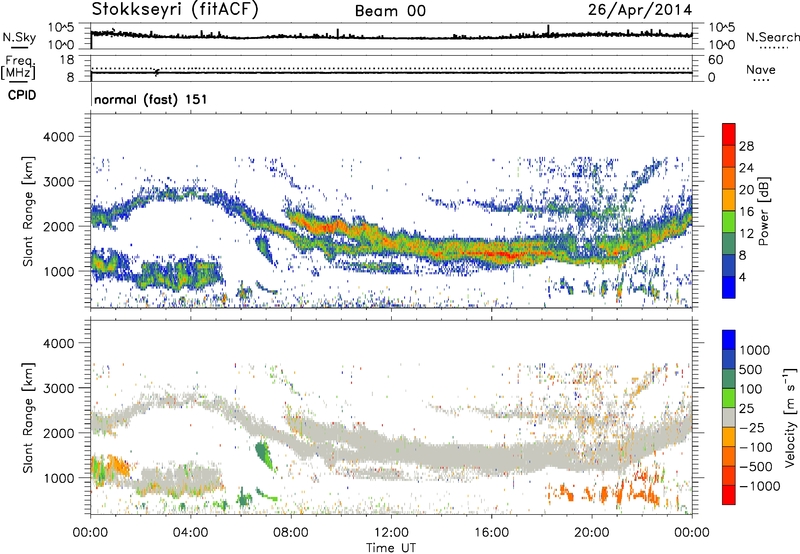Screen dimensions: 800x554
Task: Click the Power colorbar value 28
Action: click(746, 146)
